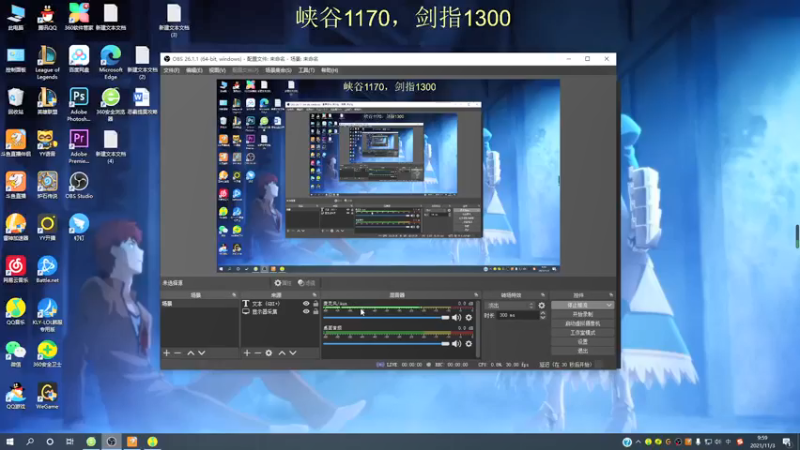Move the source down in Sources panel
The height and width of the screenshot is (450, 800).
[293, 353]
